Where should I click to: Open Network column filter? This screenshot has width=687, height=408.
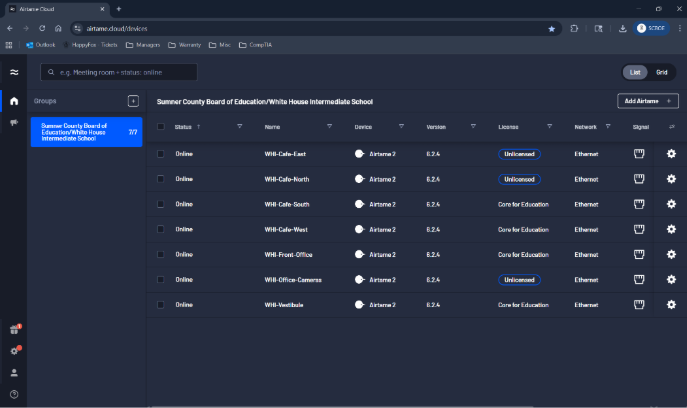tap(608, 127)
